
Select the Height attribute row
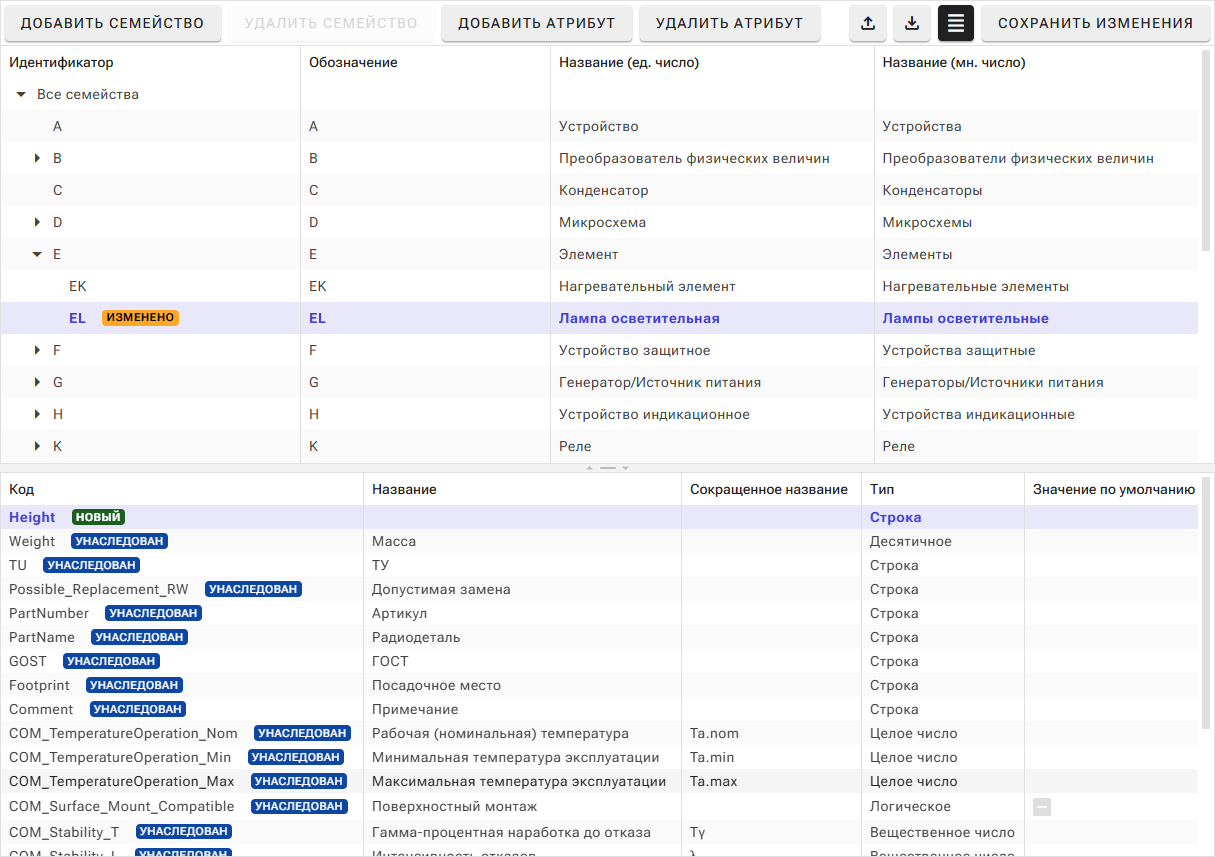click(33, 518)
